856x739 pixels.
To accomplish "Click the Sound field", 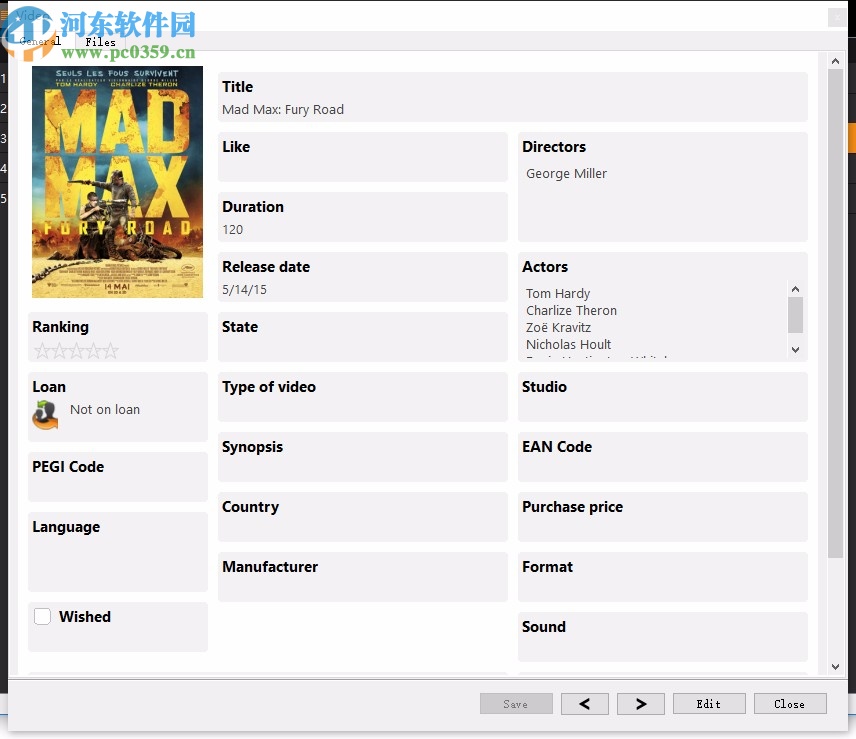I will [663, 637].
